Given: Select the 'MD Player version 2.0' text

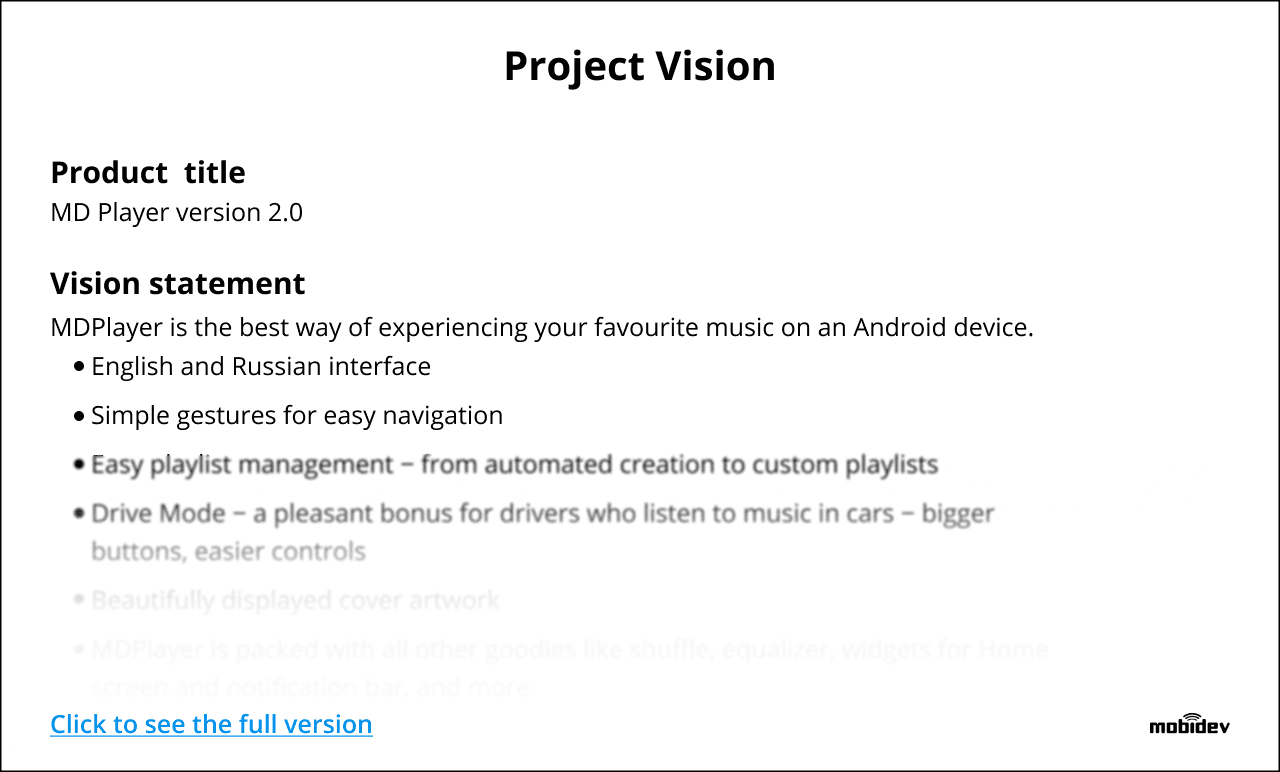Looking at the screenshot, I should pos(176,213).
